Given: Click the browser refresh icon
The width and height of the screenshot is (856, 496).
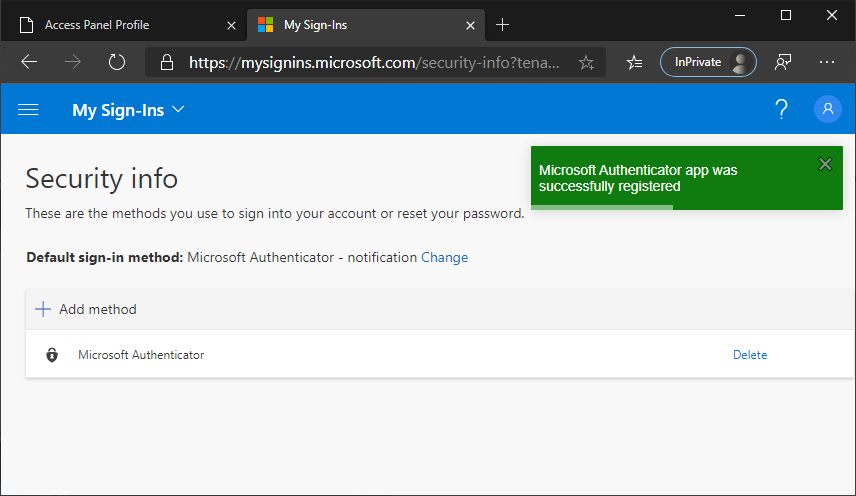Looking at the screenshot, I should 117,62.
